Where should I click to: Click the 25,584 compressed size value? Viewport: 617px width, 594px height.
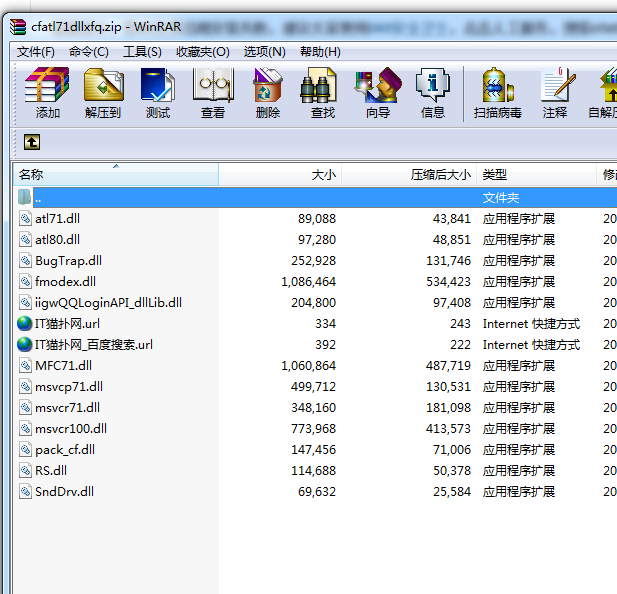coord(452,491)
